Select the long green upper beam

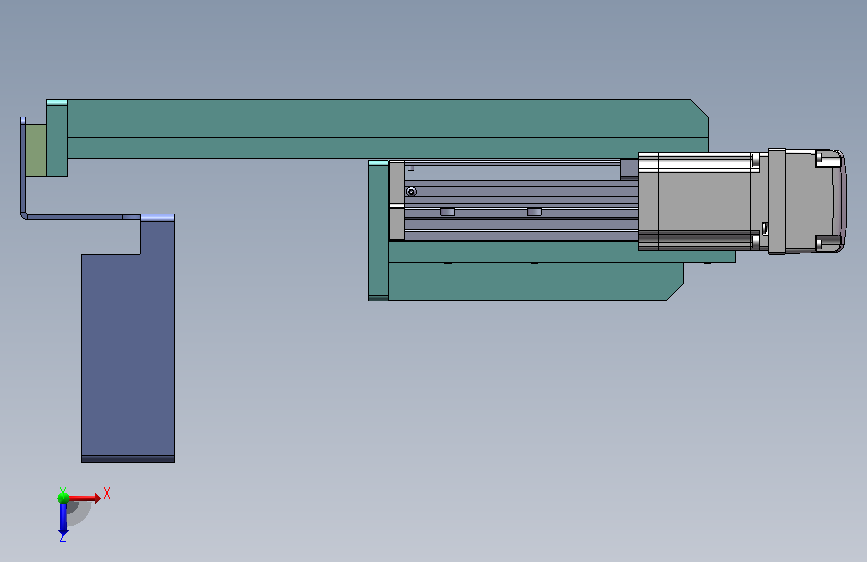(x=387, y=128)
